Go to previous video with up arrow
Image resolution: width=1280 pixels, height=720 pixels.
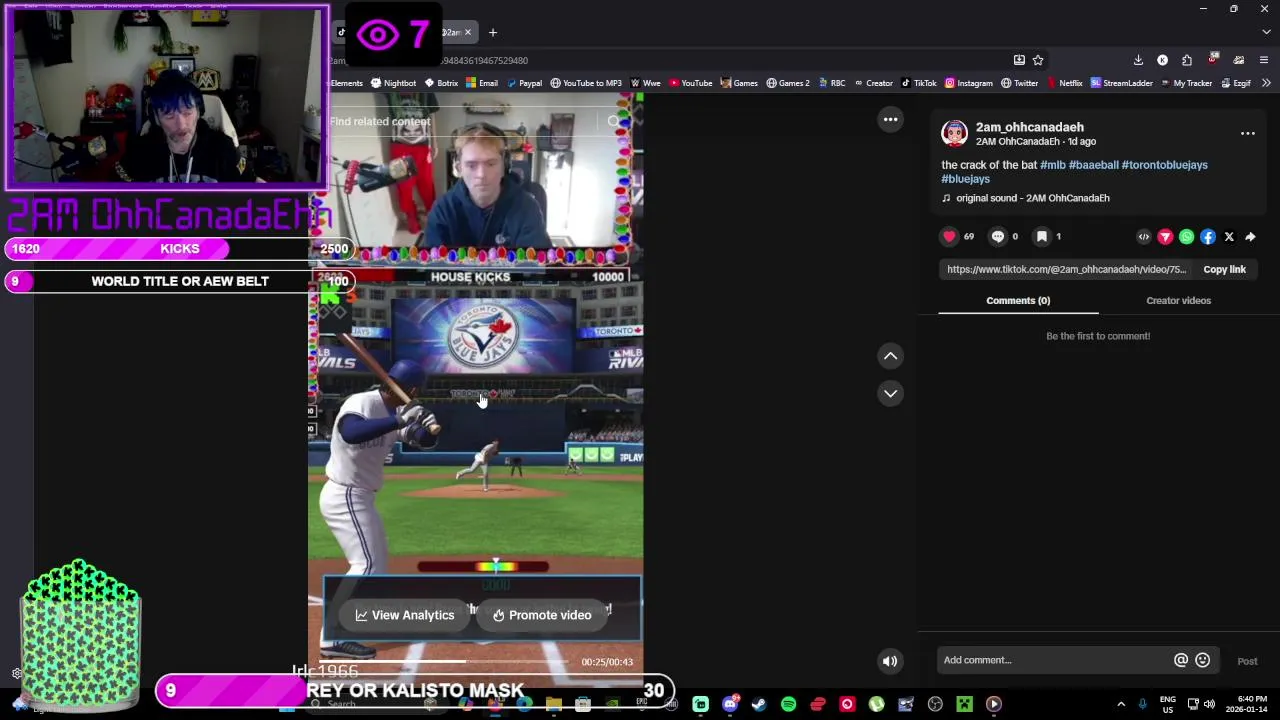(890, 356)
